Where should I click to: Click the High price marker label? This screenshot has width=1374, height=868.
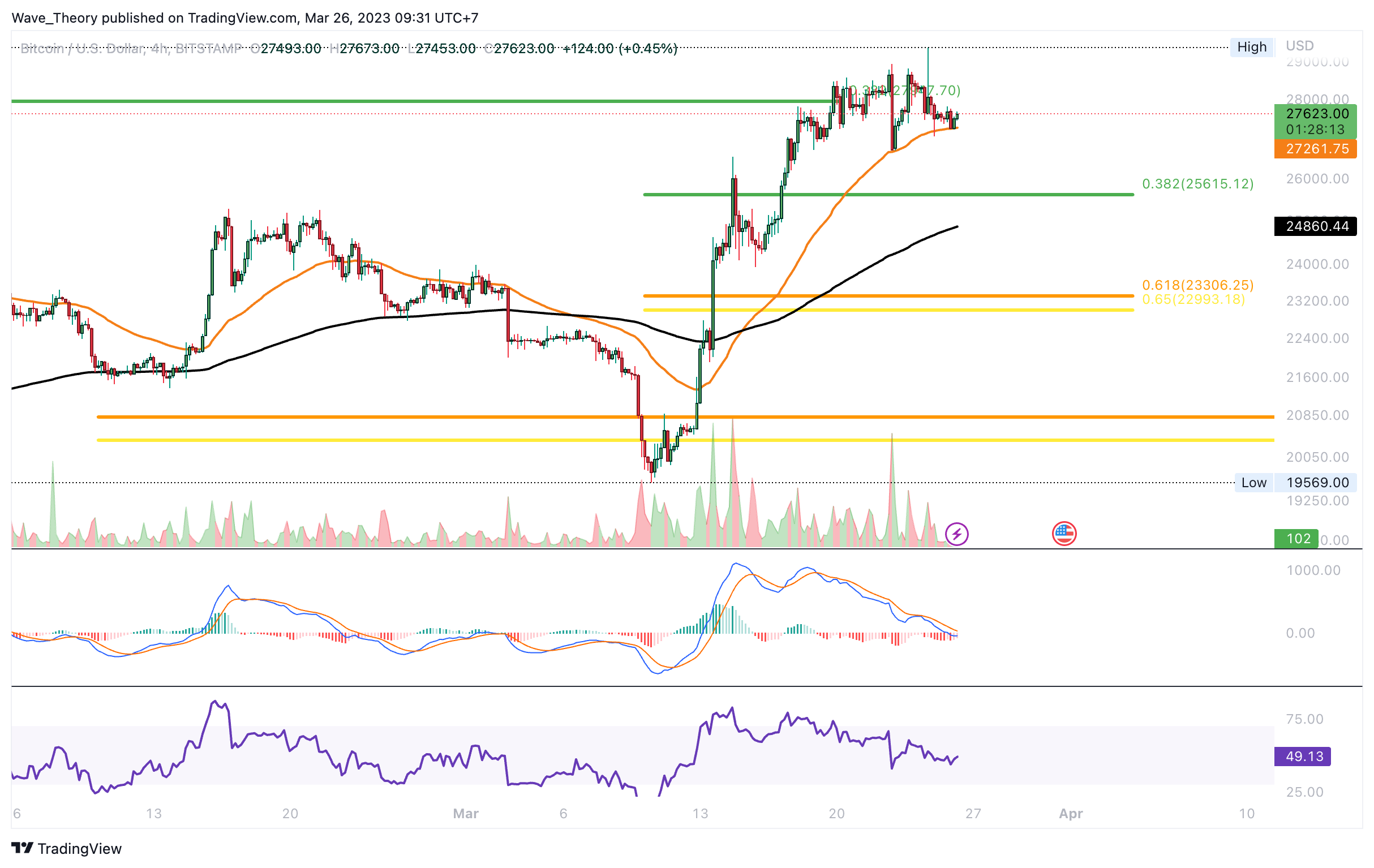tap(1251, 47)
